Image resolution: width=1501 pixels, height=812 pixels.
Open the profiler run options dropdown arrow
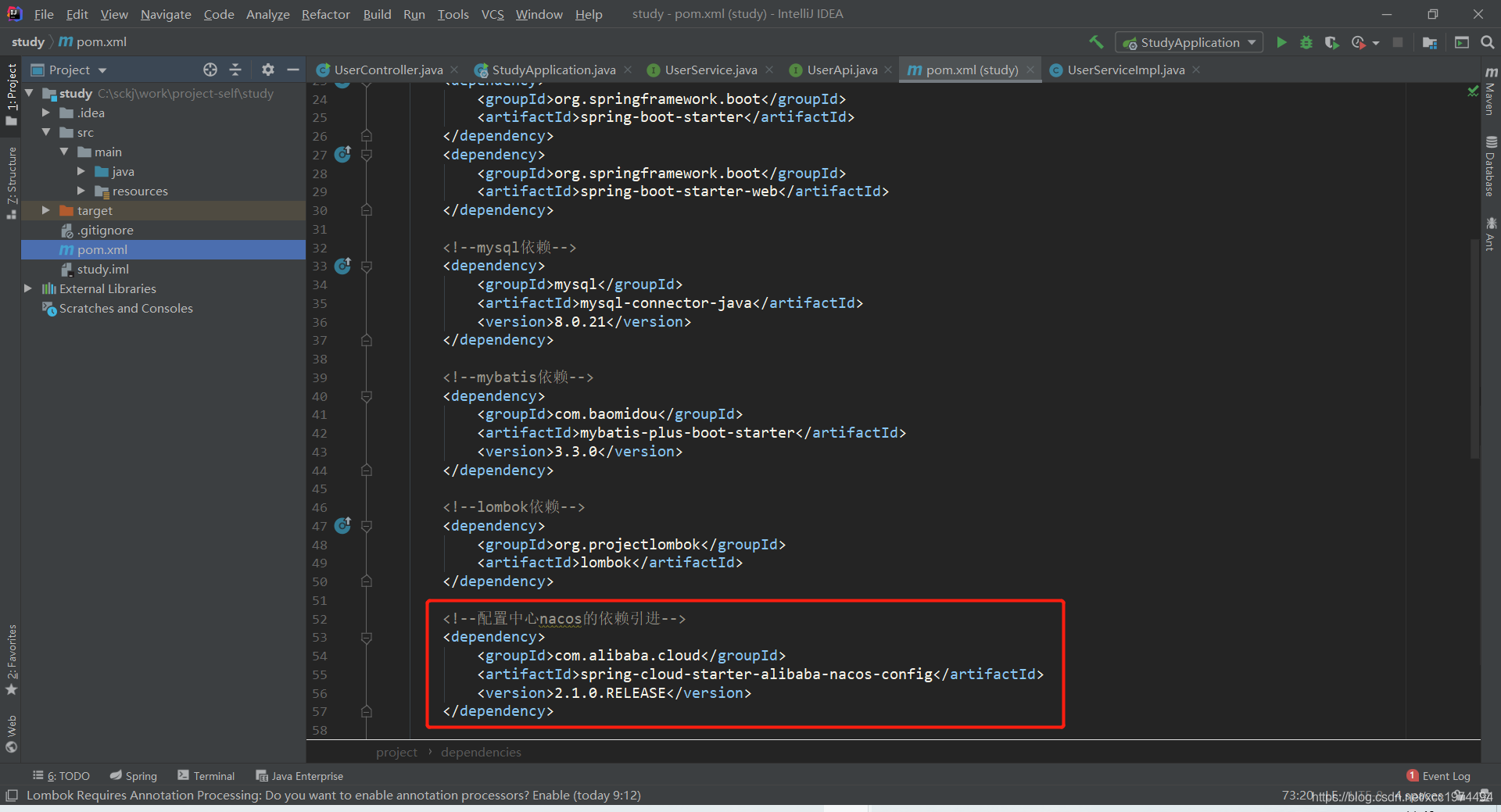click(1376, 43)
